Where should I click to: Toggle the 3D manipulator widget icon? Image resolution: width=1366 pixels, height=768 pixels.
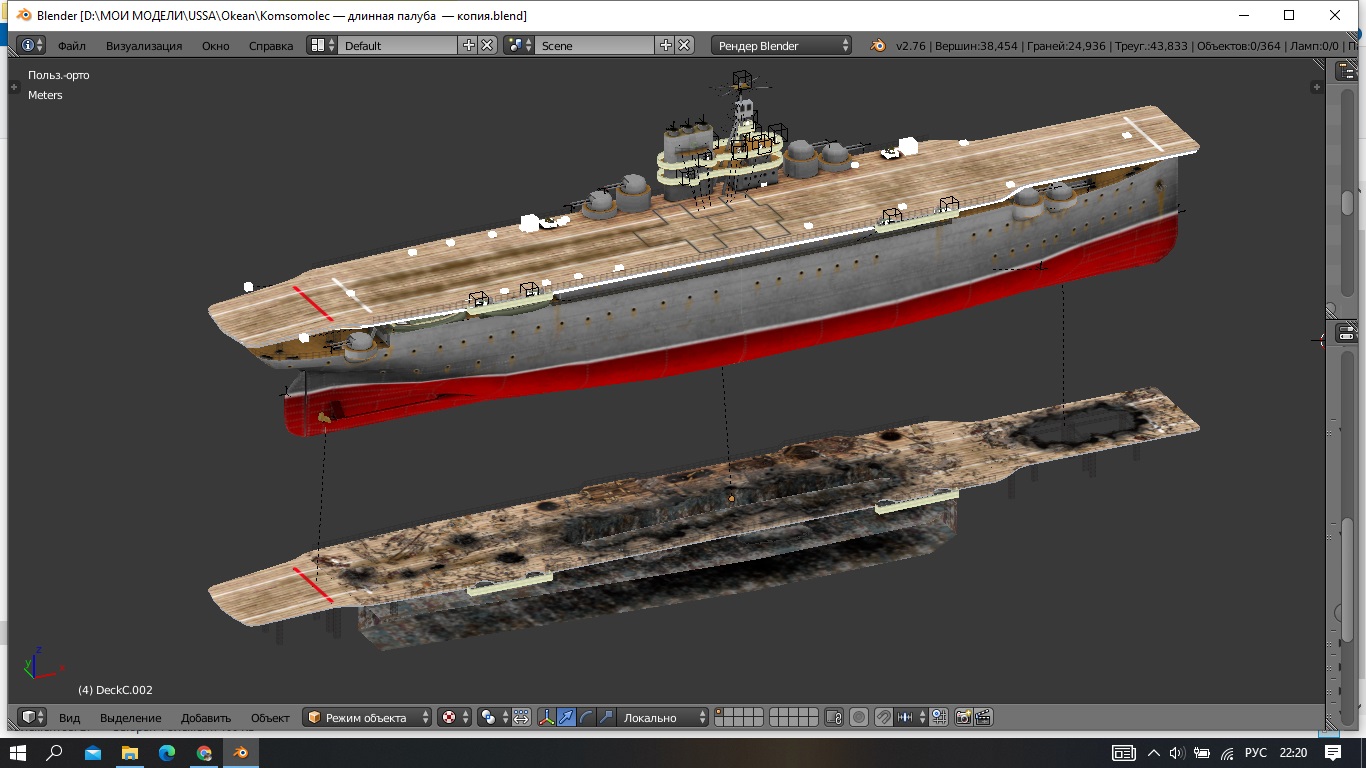point(546,717)
